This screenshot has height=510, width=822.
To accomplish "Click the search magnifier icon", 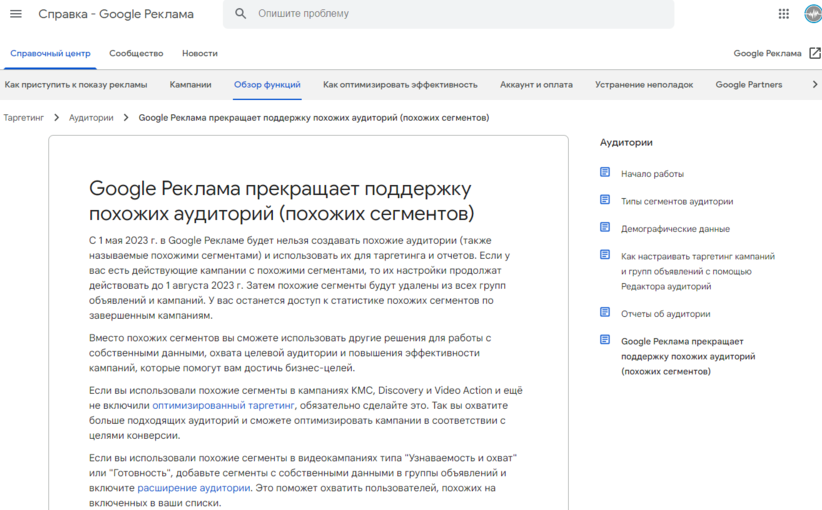I will click(240, 14).
